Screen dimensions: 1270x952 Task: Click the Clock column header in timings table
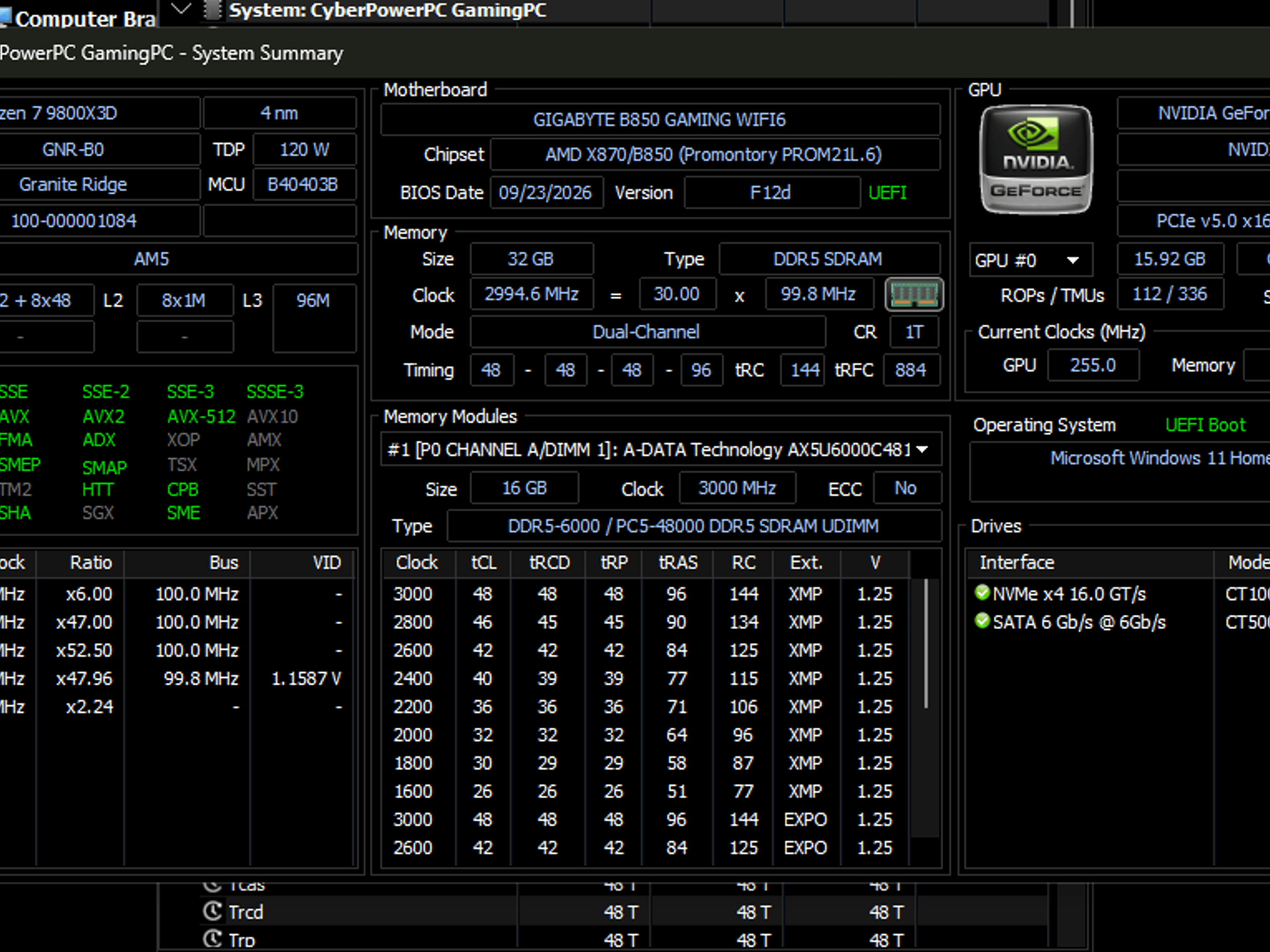pos(417,562)
